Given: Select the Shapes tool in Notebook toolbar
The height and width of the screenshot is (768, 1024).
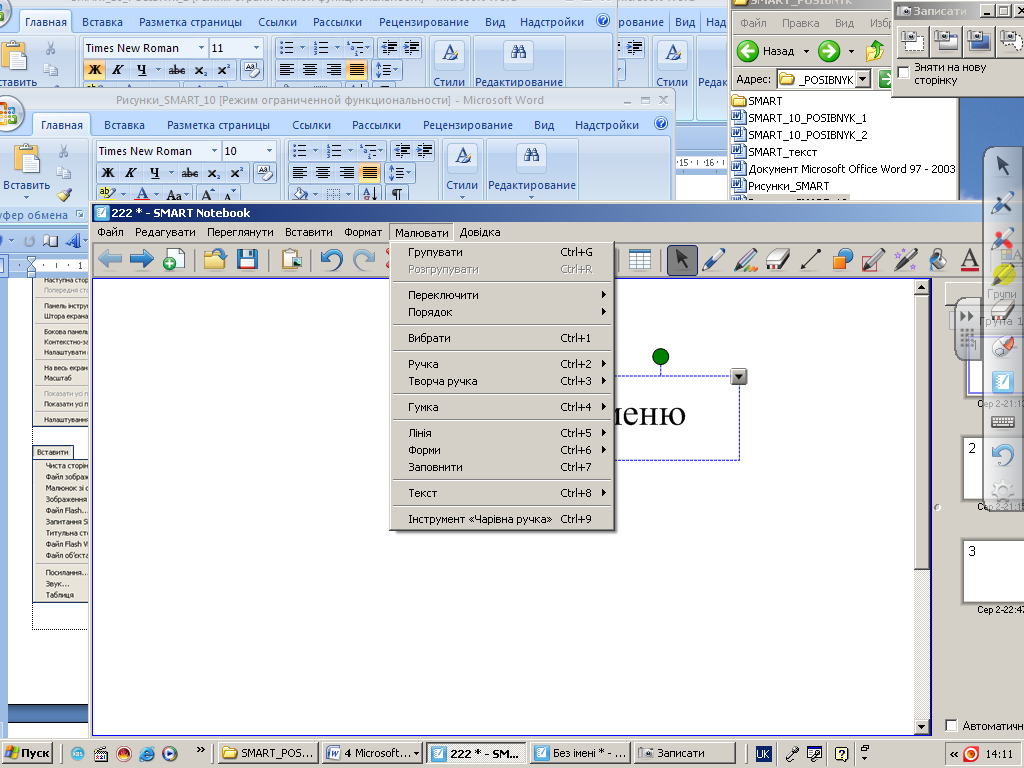Looking at the screenshot, I should [842, 260].
